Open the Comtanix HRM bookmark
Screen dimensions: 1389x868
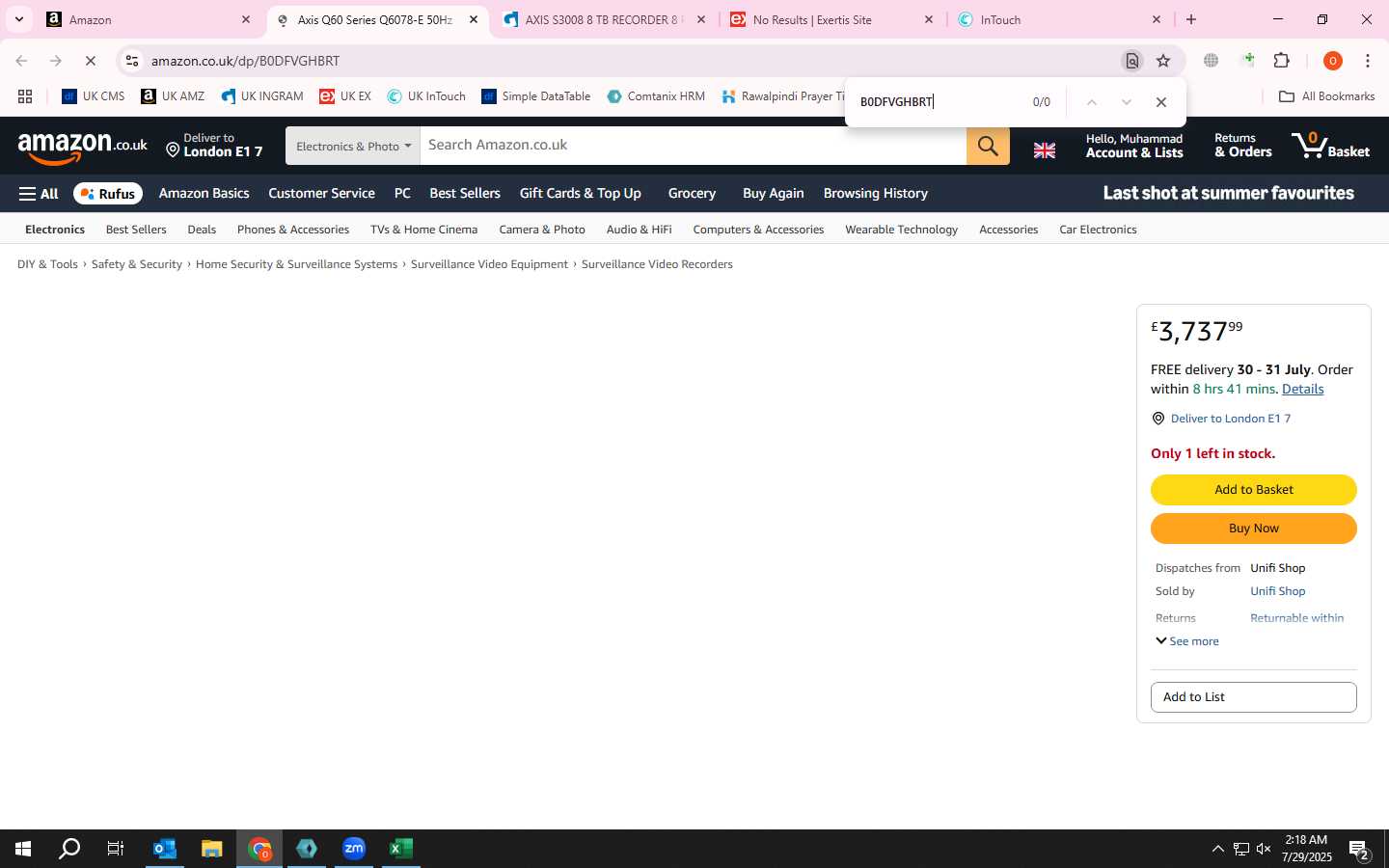click(x=656, y=96)
